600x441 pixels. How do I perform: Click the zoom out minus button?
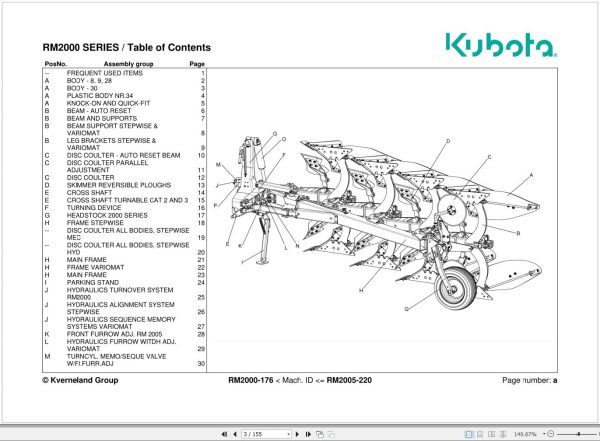551,434
